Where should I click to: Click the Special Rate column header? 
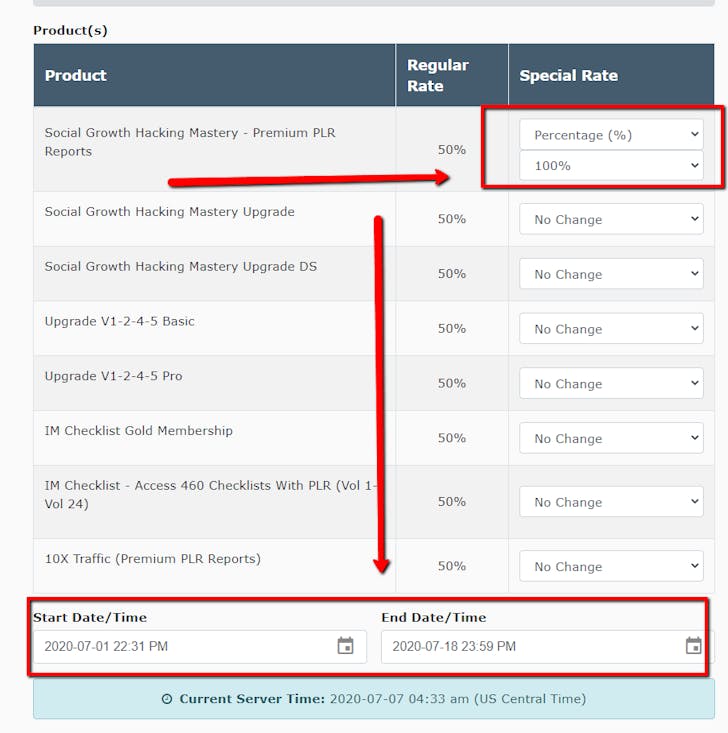[568, 75]
